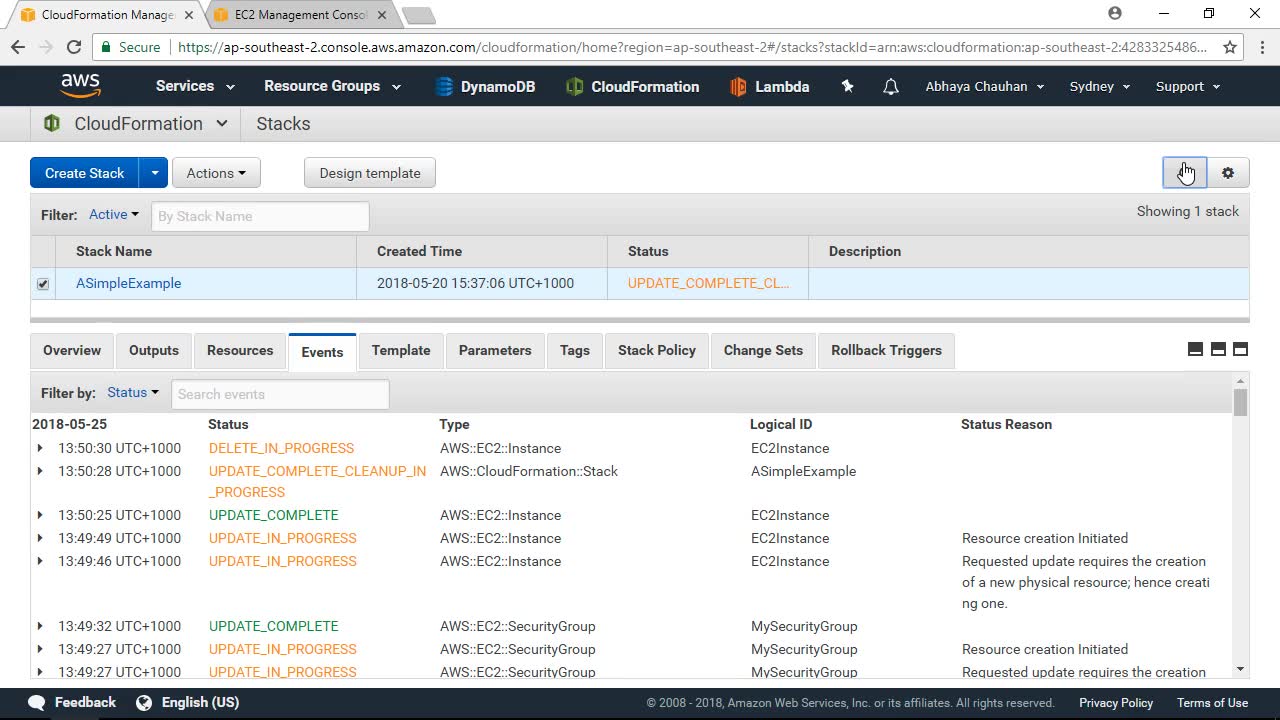Open the Create Stack split-button arrow
The width and height of the screenshot is (1280, 720).
pos(154,173)
